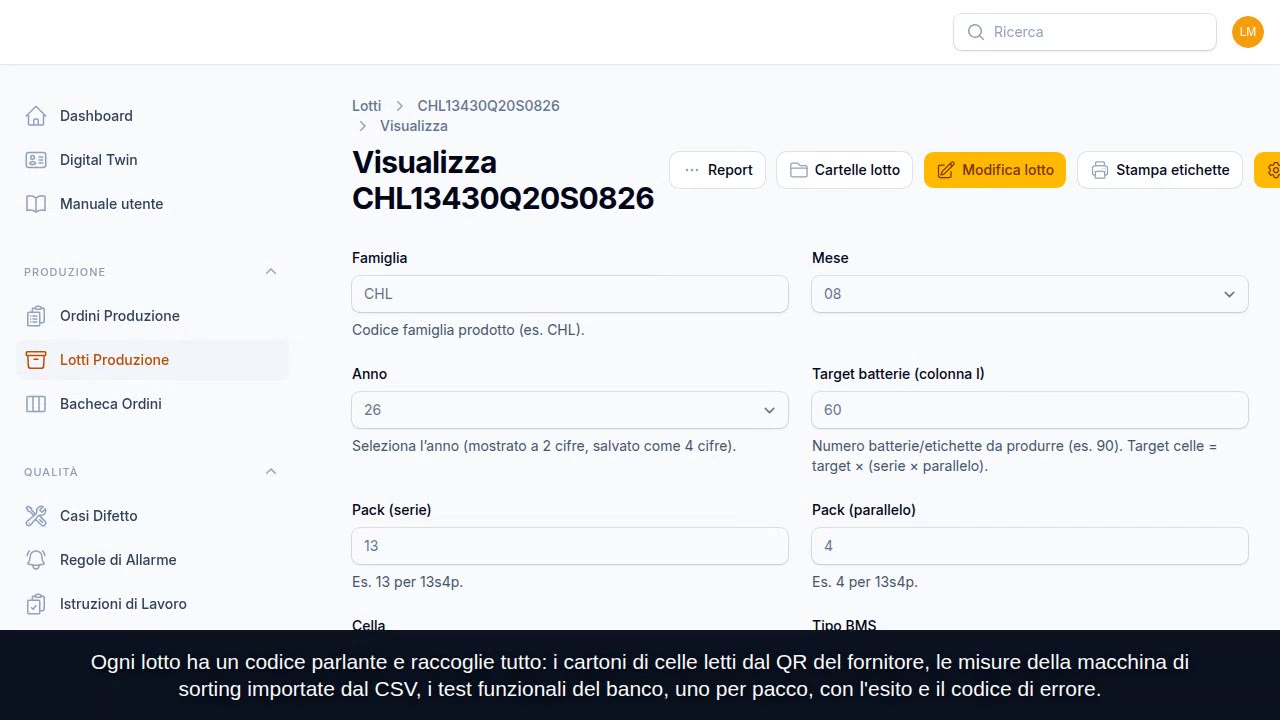Click the Pack (serie) field showing 13
The height and width of the screenshot is (720, 1280).
[570, 546]
